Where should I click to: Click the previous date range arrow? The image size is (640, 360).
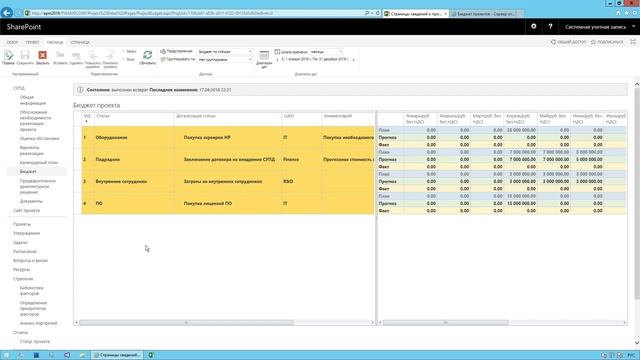278,60
